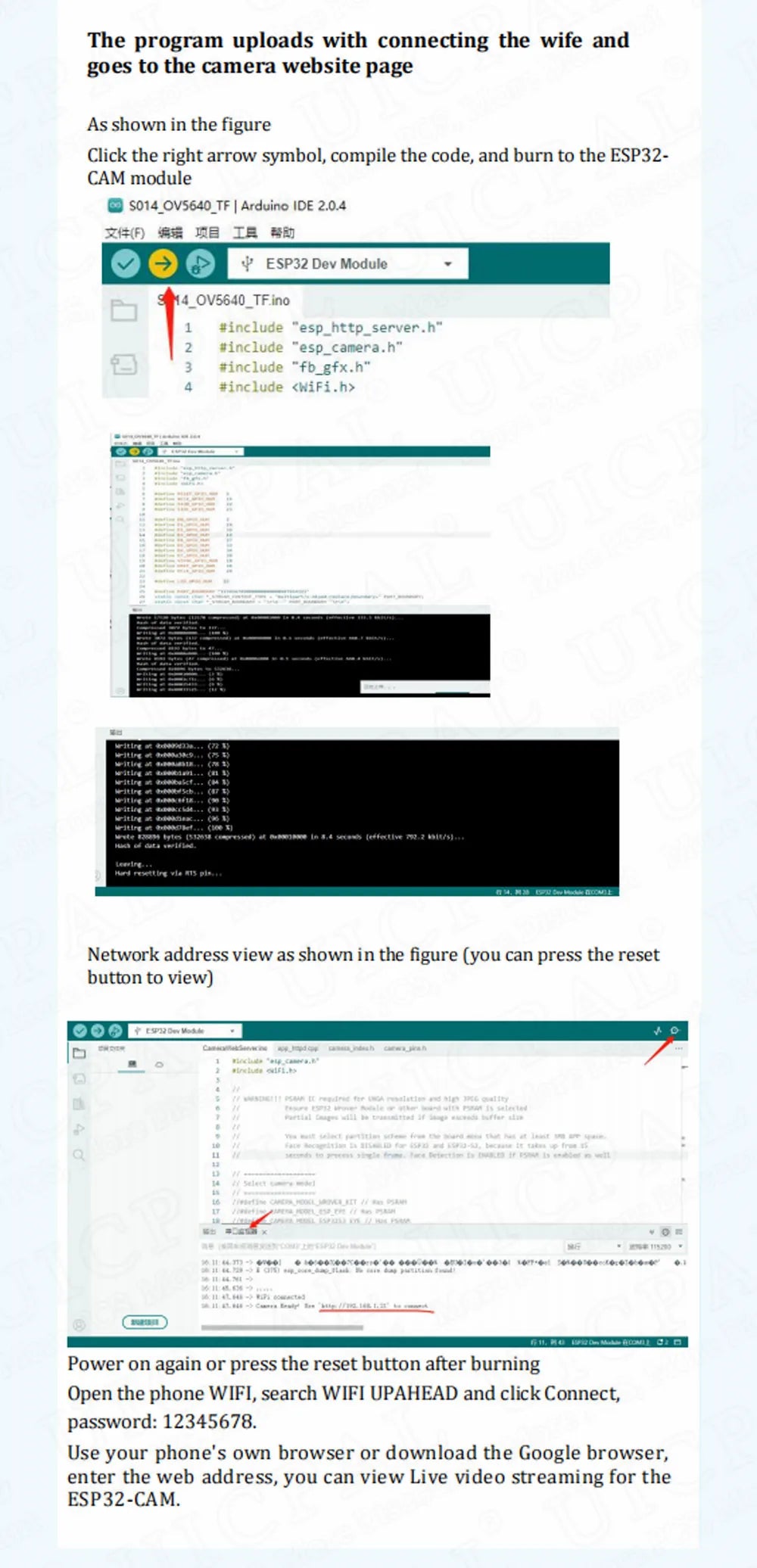
Task: Close the 串口监视器 tab
Action: tap(264, 1233)
